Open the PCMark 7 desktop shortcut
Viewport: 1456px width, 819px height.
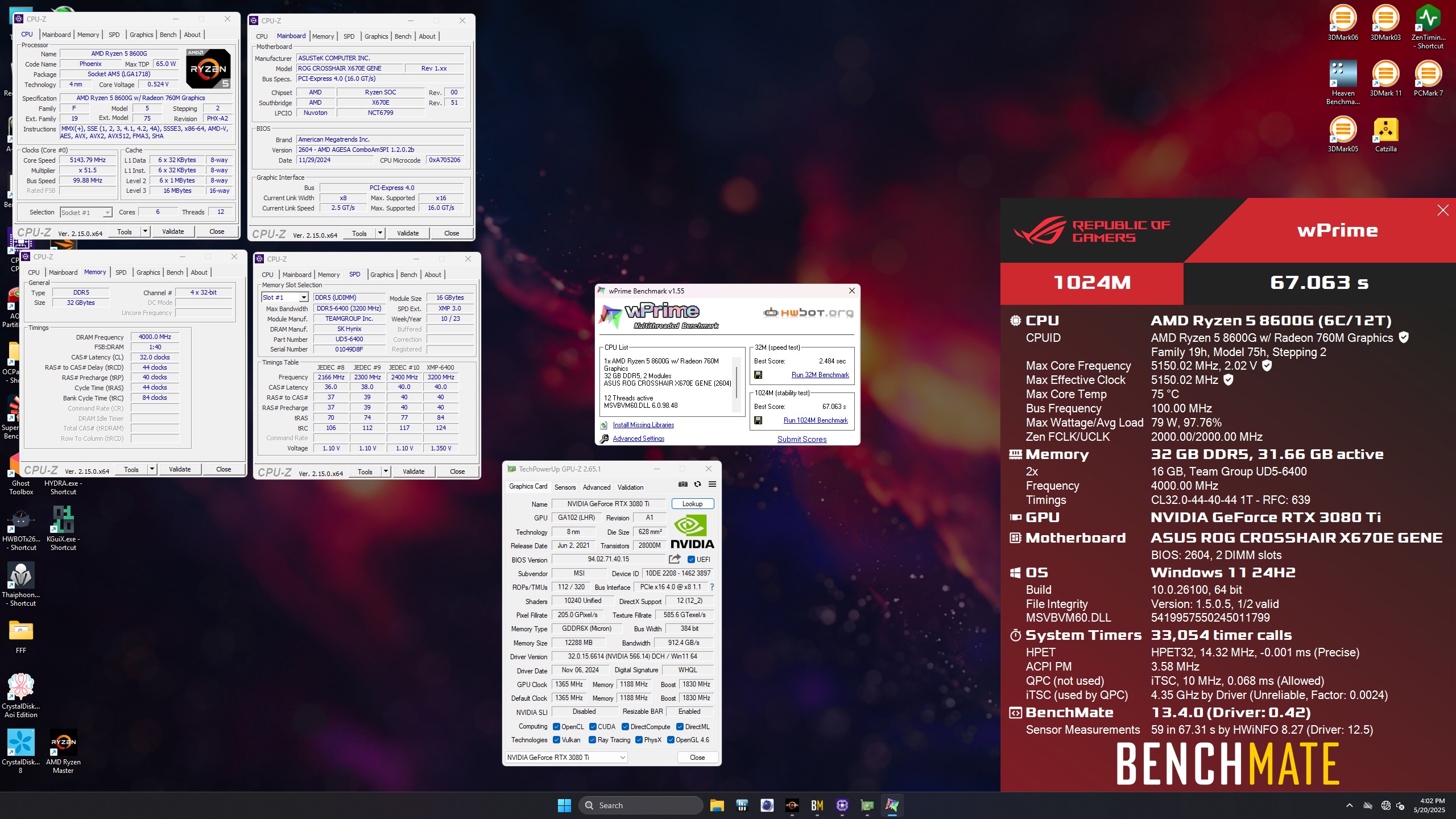tap(1428, 78)
